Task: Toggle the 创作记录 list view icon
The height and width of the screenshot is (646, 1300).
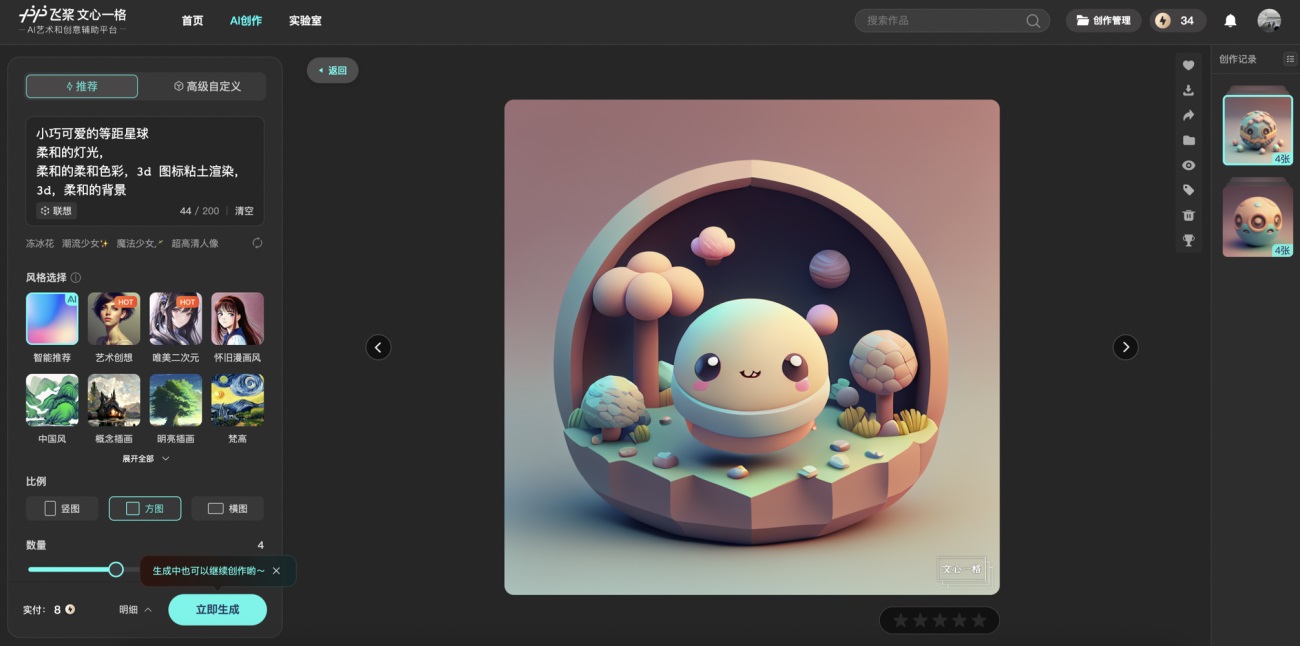Action: click(1289, 59)
